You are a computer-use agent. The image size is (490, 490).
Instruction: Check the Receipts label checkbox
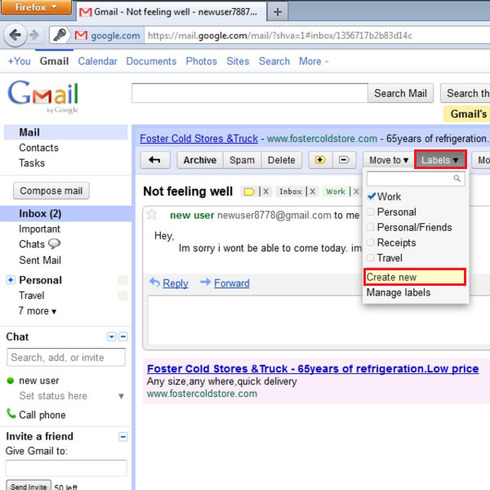[370, 242]
